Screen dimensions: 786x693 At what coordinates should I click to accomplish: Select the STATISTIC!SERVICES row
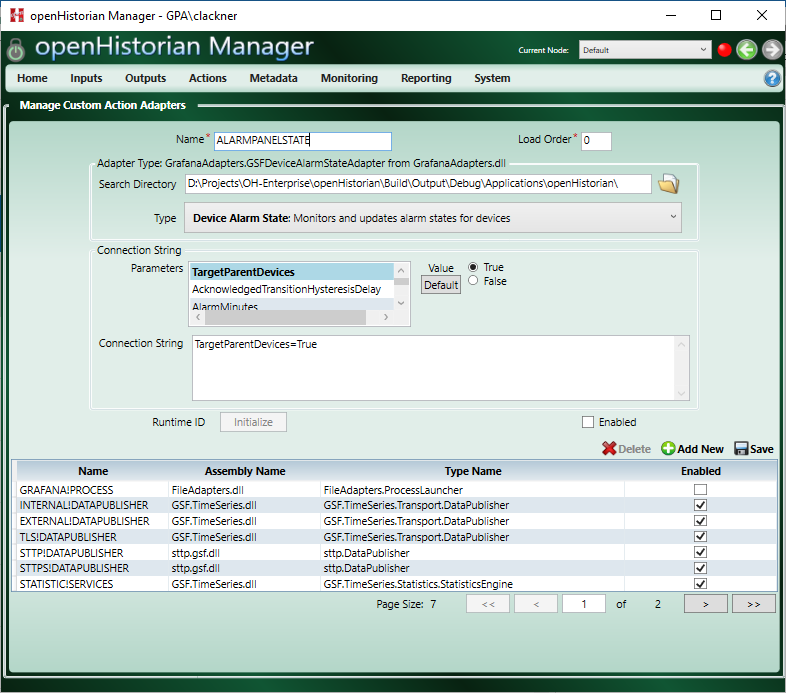pos(396,584)
